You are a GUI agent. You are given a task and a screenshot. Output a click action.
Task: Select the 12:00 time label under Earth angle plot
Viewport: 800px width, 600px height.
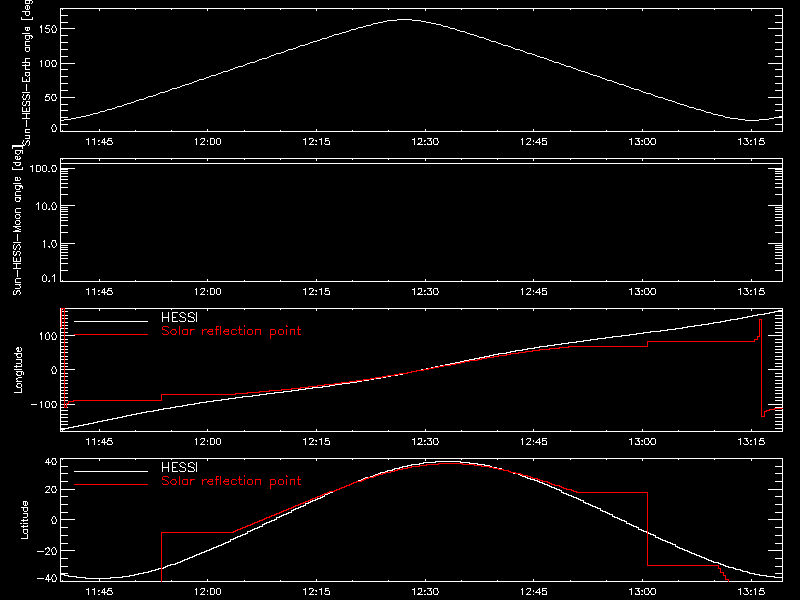click(x=208, y=141)
